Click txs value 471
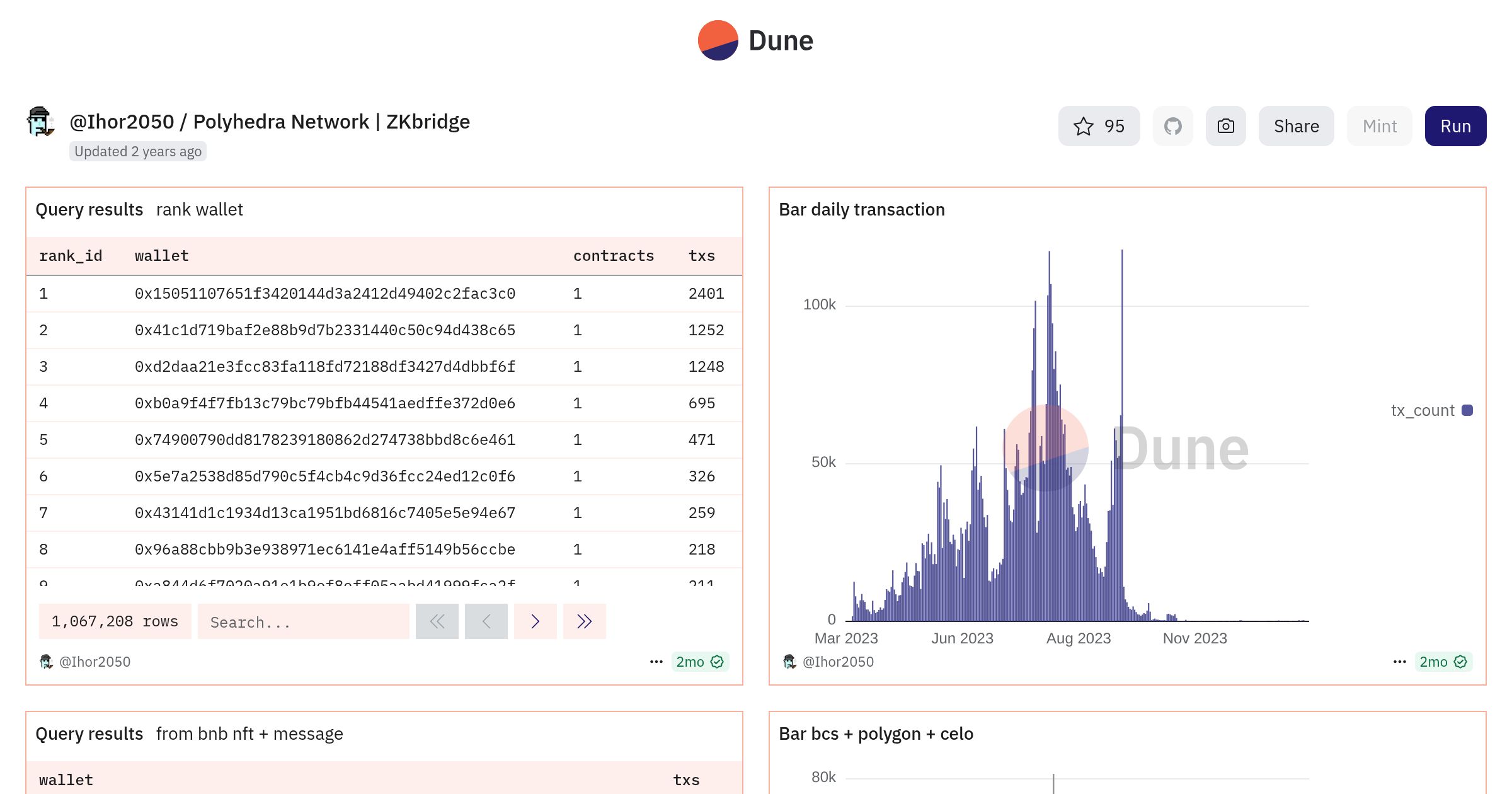Screen dimensions: 1512x794 pos(702,440)
